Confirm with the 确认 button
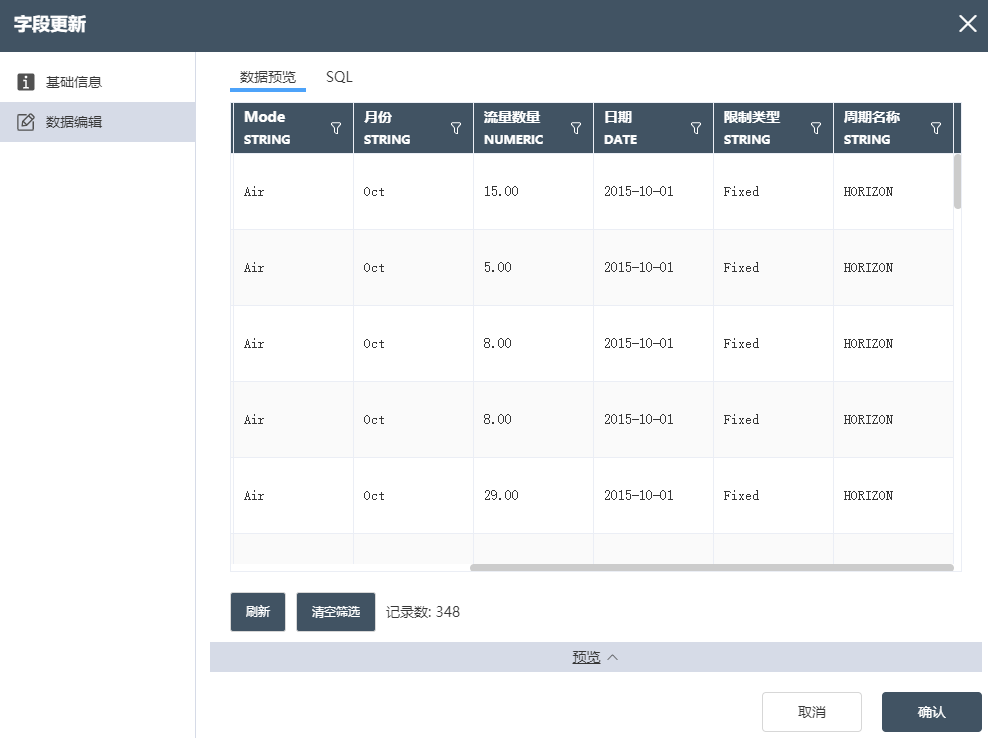The width and height of the screenshot is (988, 738). pyautogui.click(x=931, y=712)
